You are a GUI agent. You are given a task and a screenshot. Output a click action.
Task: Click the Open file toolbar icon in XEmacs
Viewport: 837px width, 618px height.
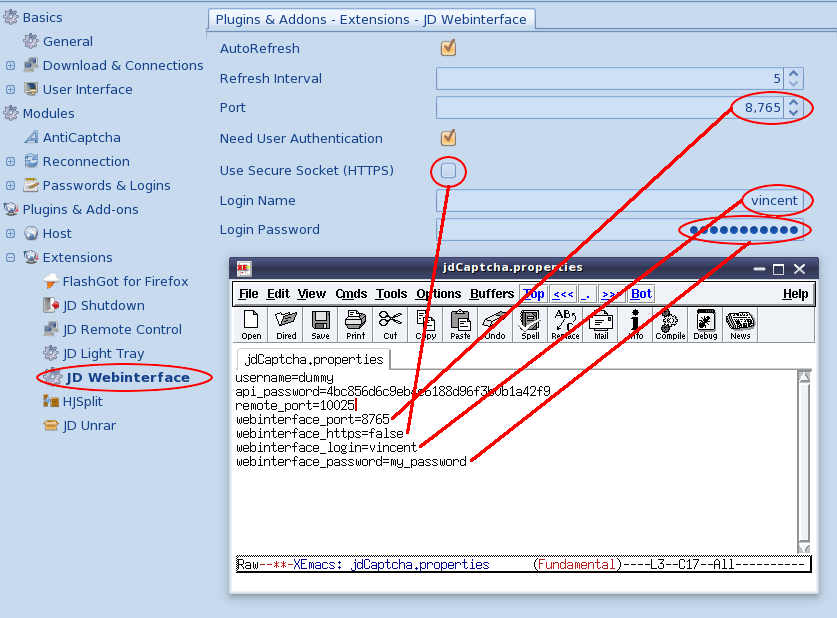click(251, 324)
